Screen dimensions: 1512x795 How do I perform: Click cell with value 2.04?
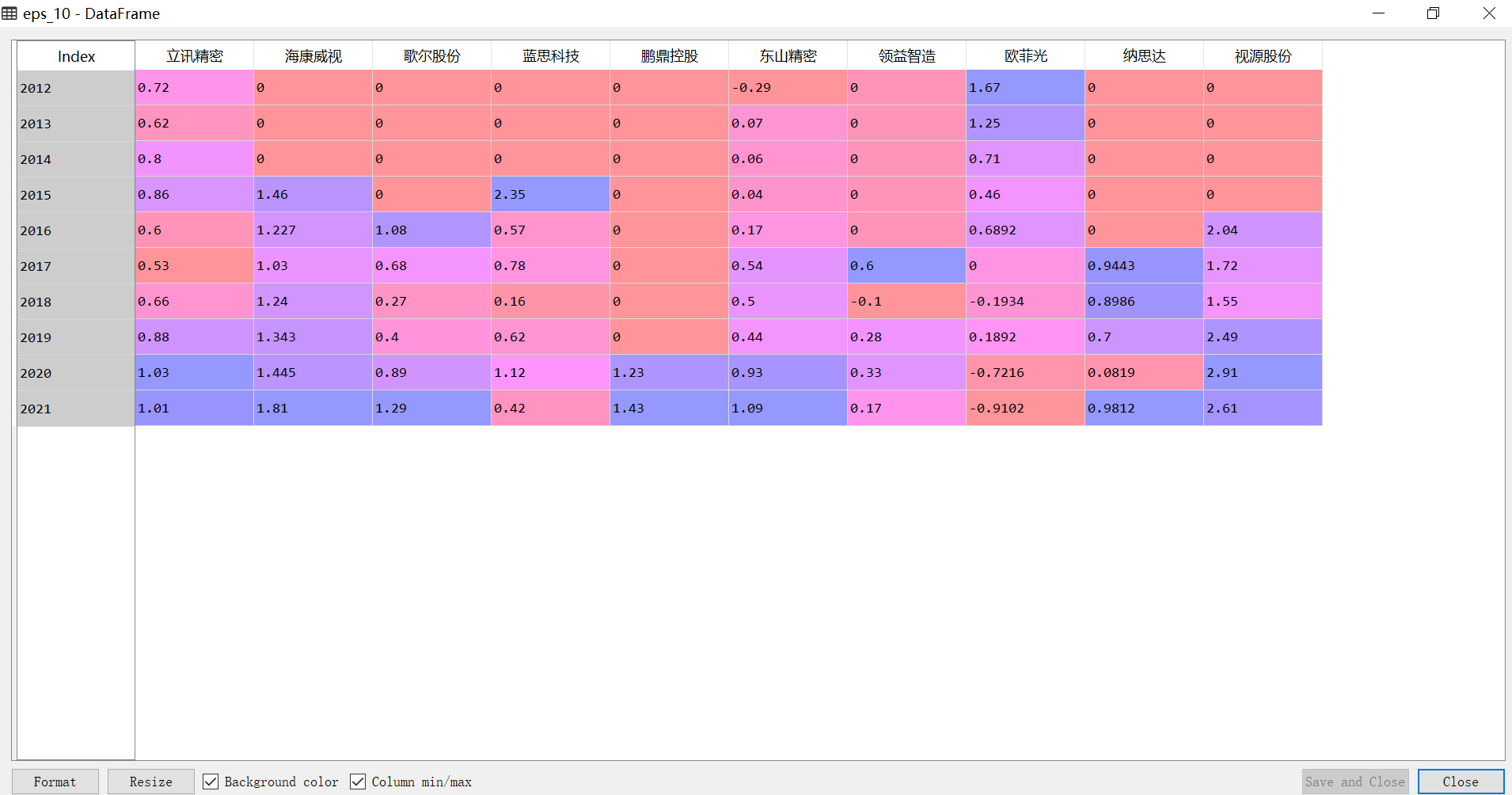click(x=1263, y=230)
